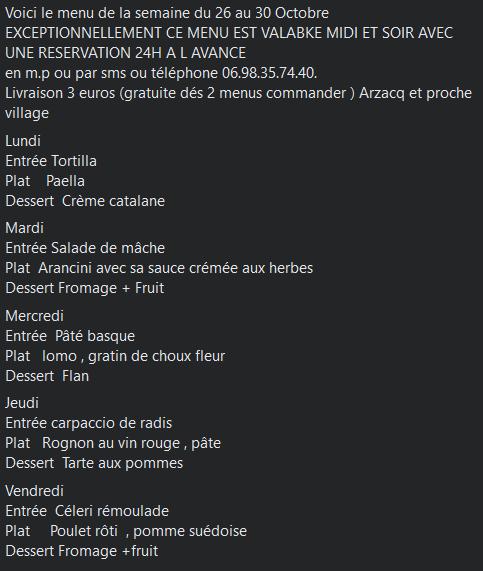Click the Arancini sauce crémée line

pyautogui.click(x=159, y=268)
